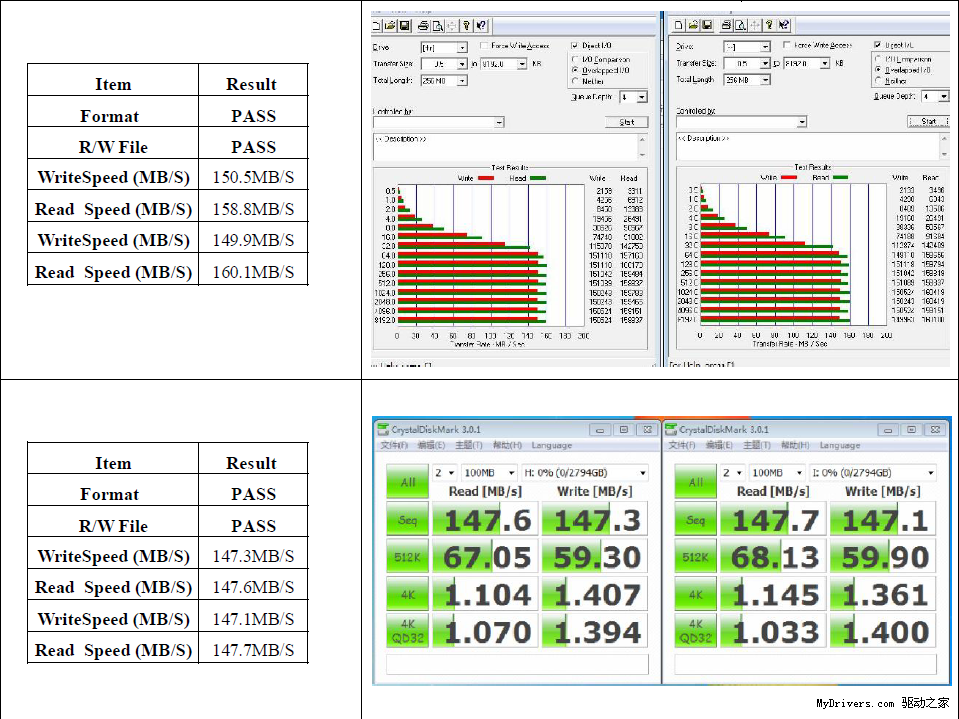Click the Description text field in right ATTO window
Image resolution: width=959 pixels, height=719 pixels.
coord(808,146)
